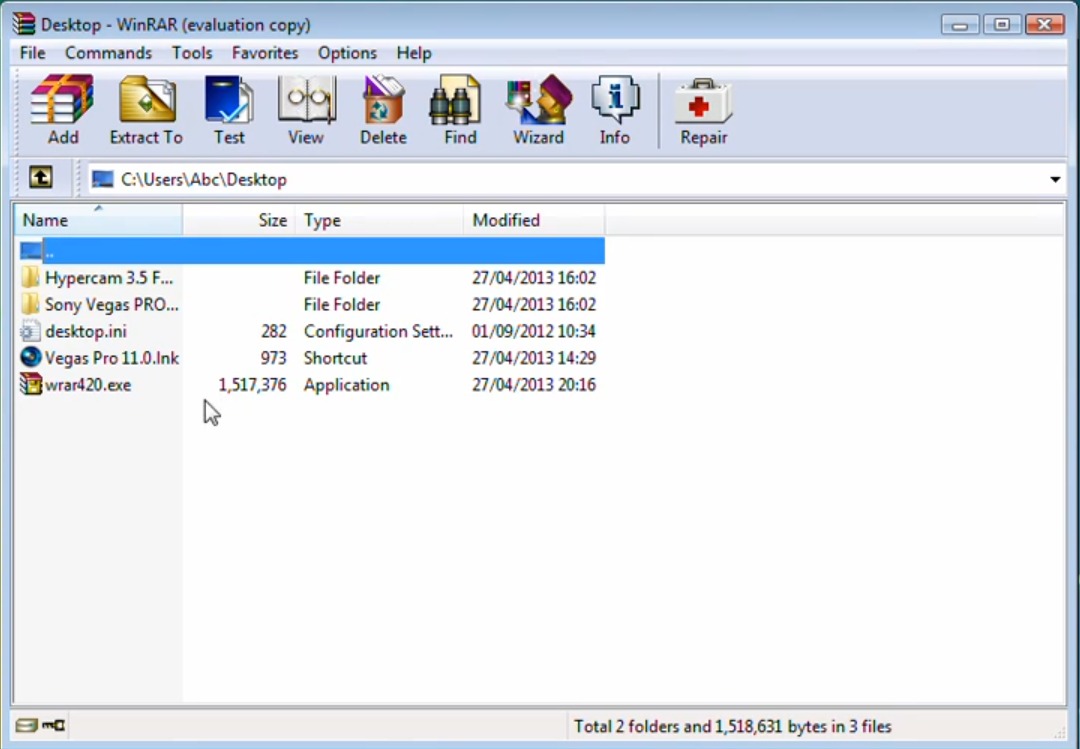Click the 27/04/2013 20:16 date cell
Viewport: 1080px width, 749px height.
pyautogui.click(x=534, y=385)
